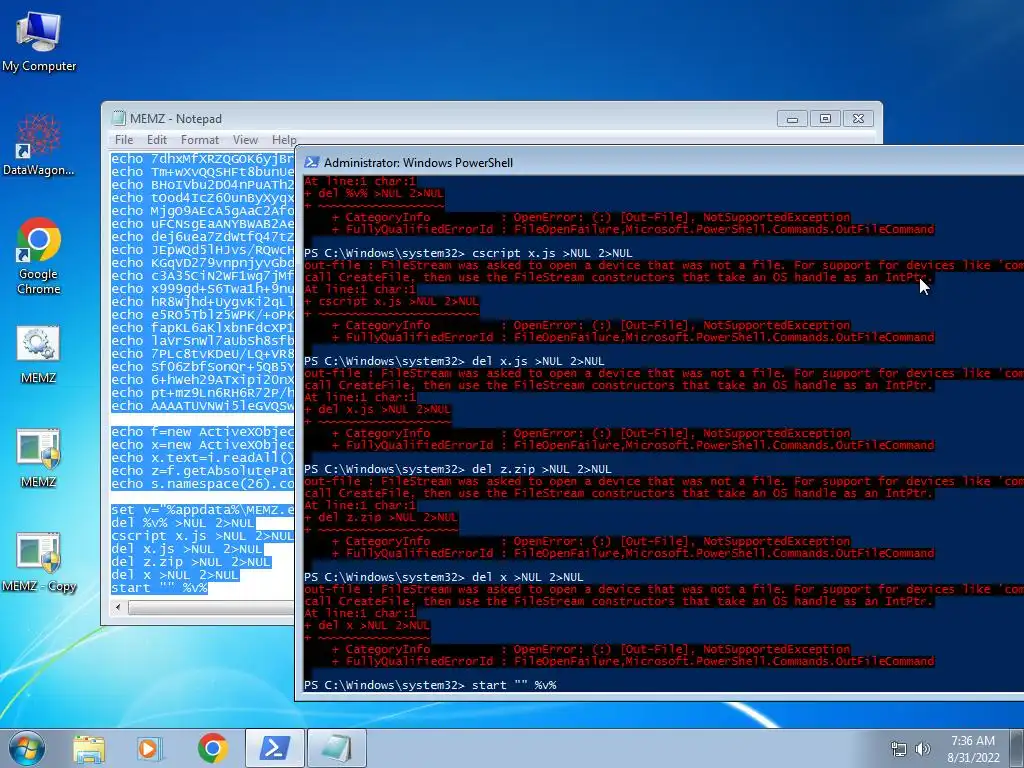The height and width of the screenshot is (768, 1024).
Task: Click the 'start "" %v%' line in Notepad
Action: (159, 588)
